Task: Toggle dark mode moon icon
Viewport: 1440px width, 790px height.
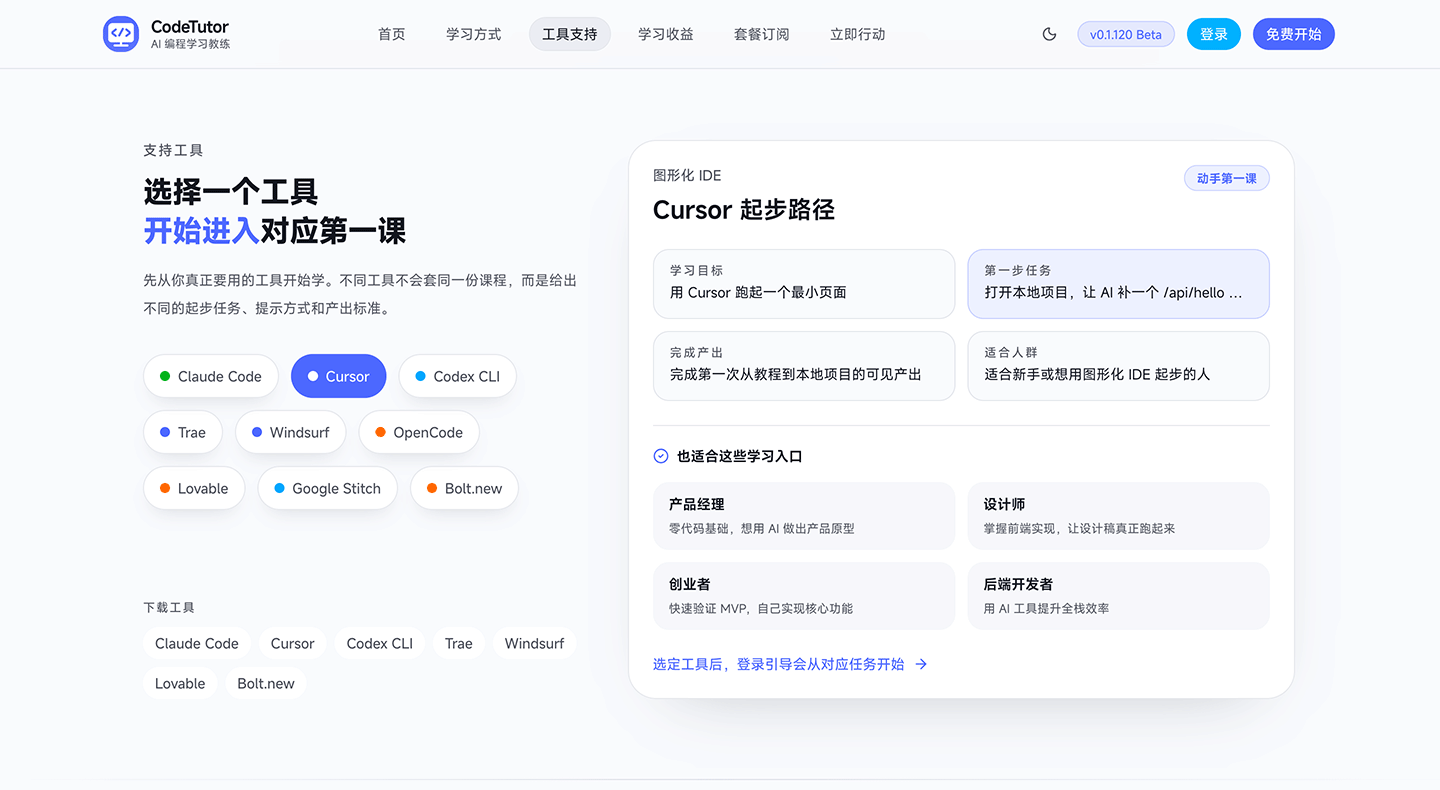Action: [x=1049, y=34]
